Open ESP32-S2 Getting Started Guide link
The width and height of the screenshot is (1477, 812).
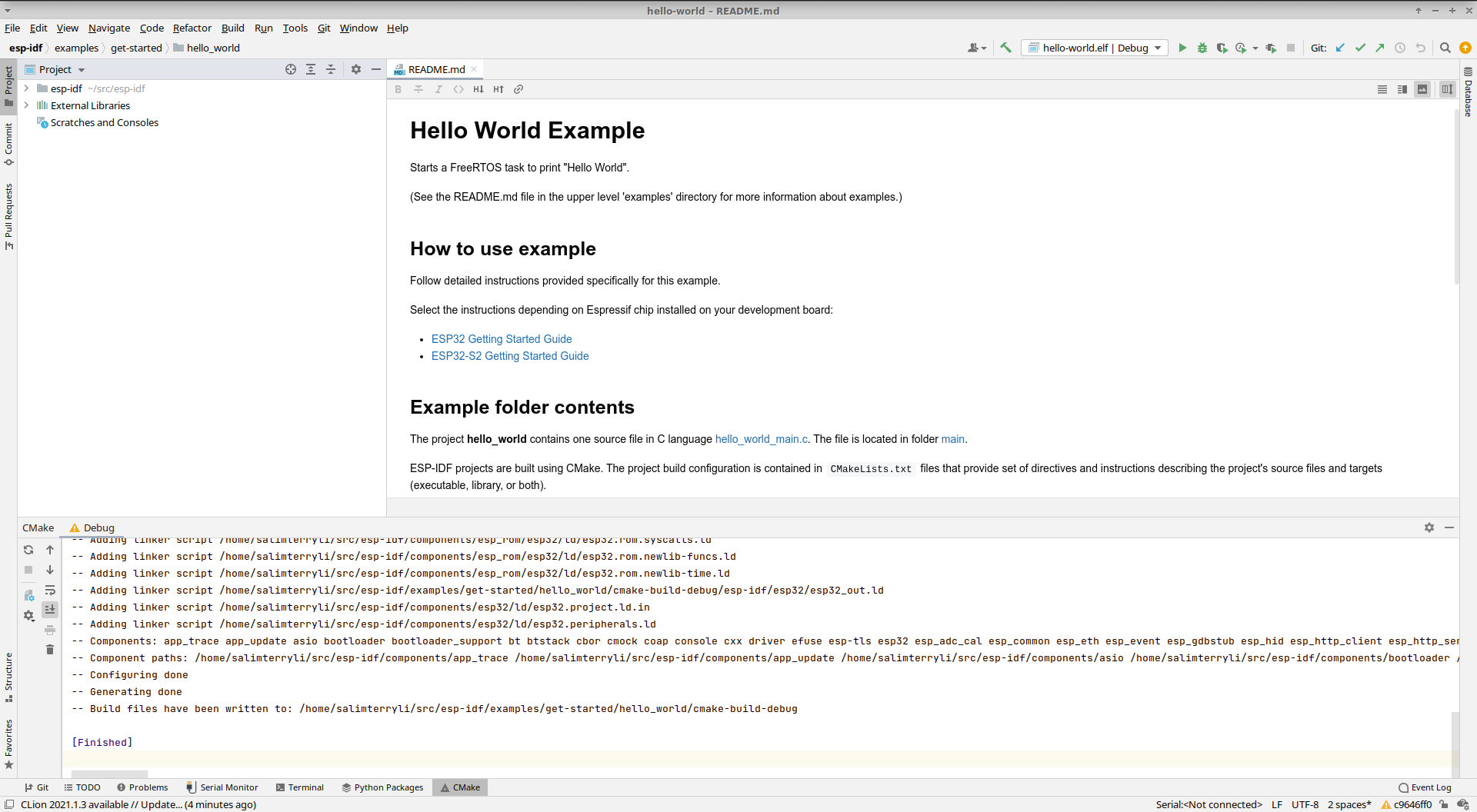[x=510, y=356]
